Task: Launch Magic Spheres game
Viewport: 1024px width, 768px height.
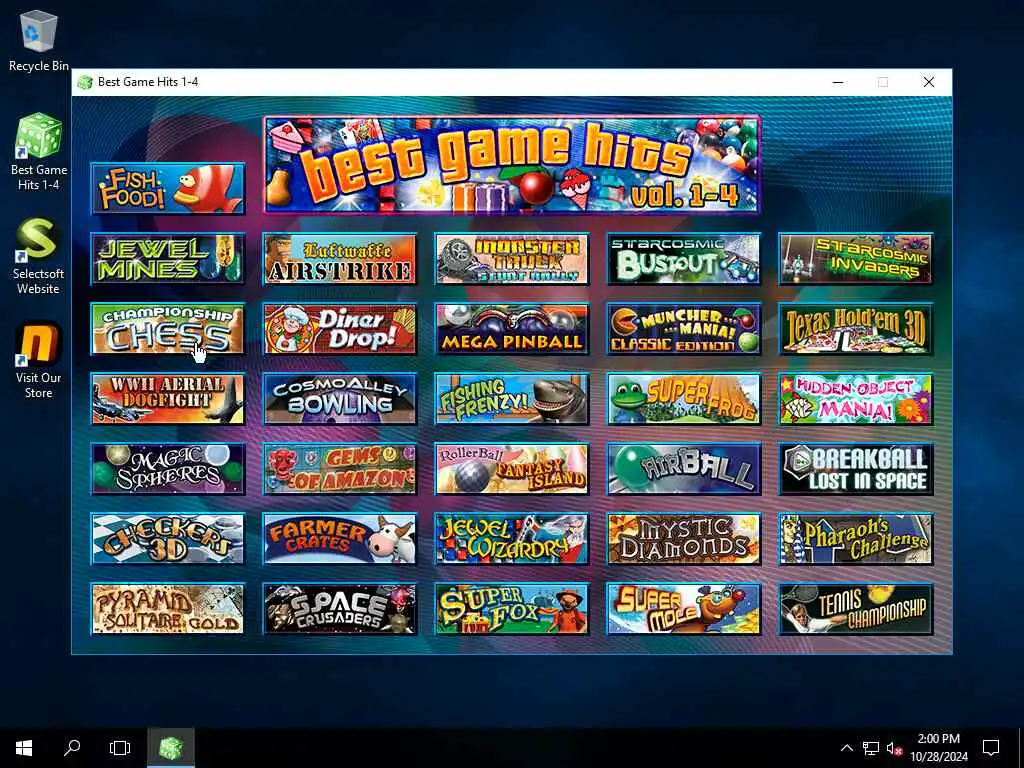Action: point(168,469)
